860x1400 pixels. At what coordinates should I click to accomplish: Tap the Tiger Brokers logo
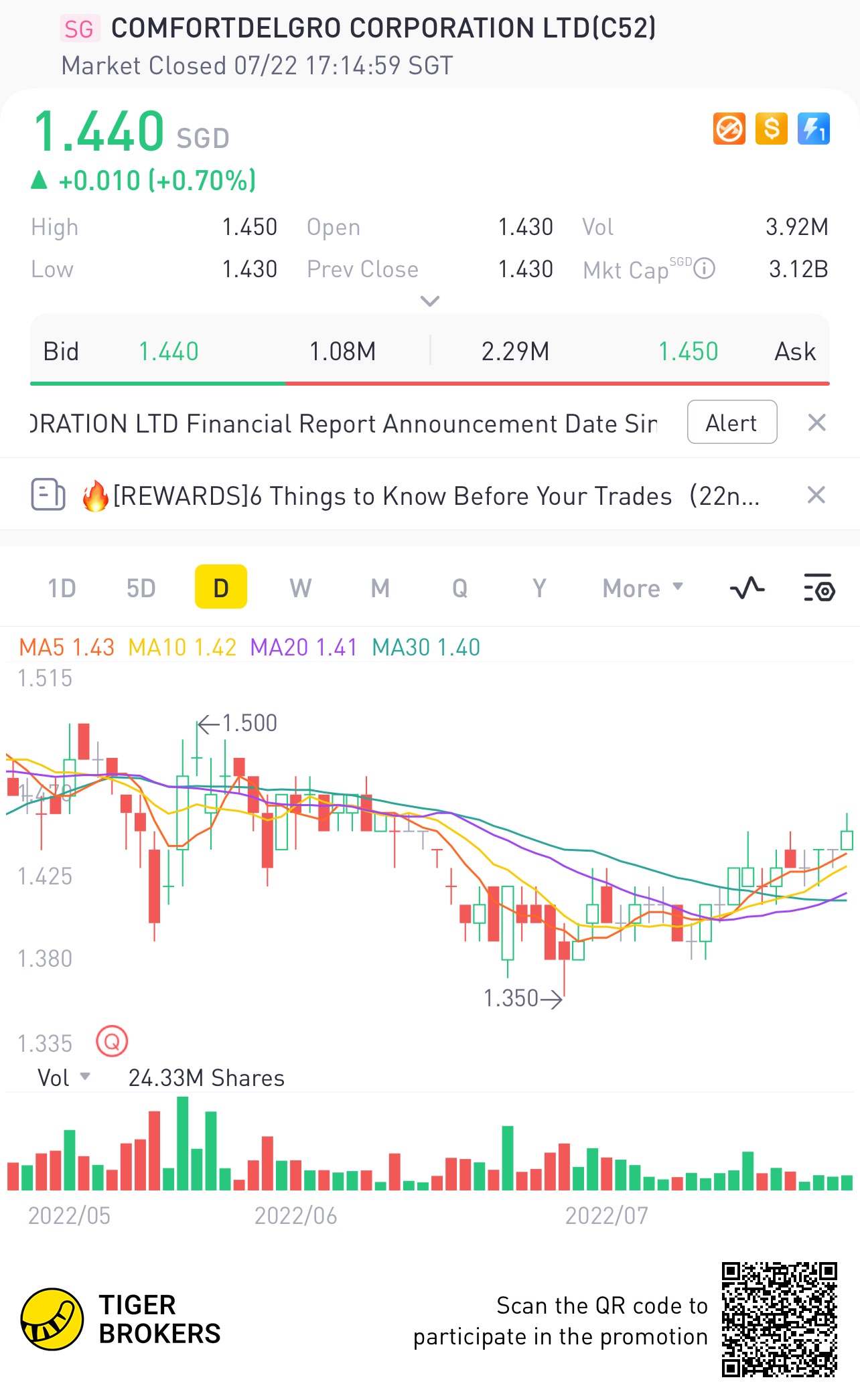click(121, 1319)
